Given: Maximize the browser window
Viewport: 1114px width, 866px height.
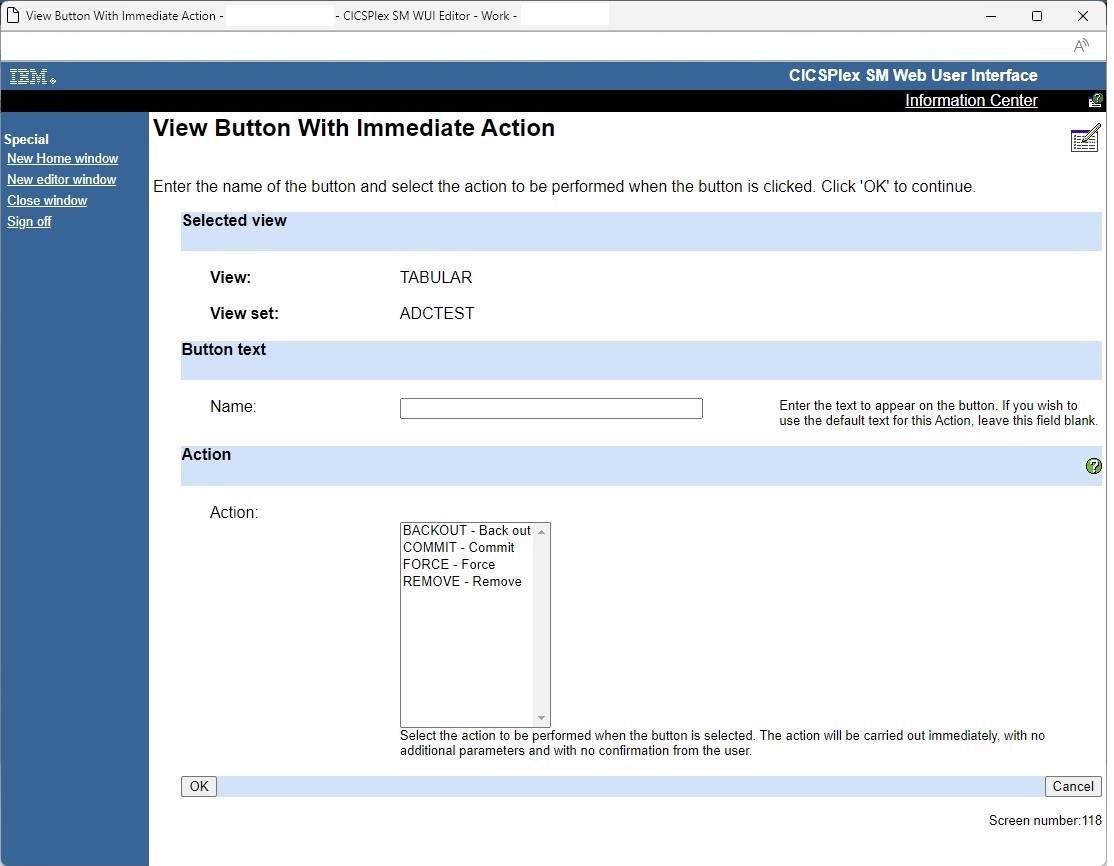Looking at the screenshot, I should click(x=1037, y=16).
